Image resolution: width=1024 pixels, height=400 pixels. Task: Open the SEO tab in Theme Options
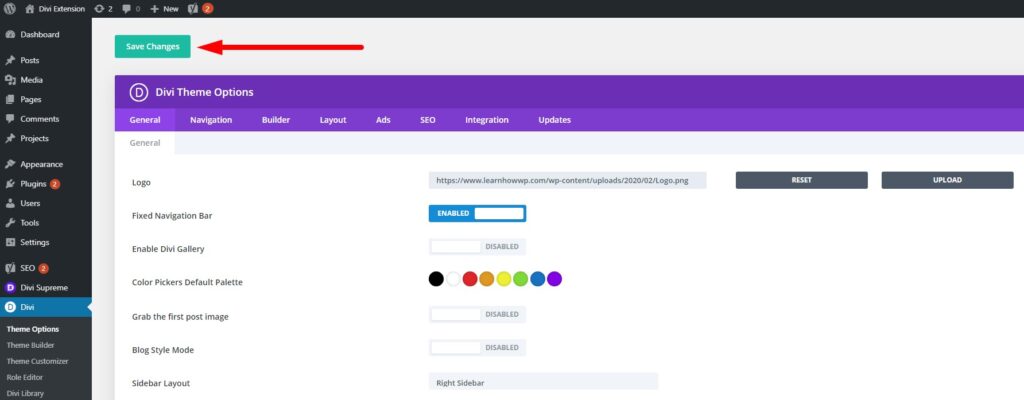pos(428,120)
